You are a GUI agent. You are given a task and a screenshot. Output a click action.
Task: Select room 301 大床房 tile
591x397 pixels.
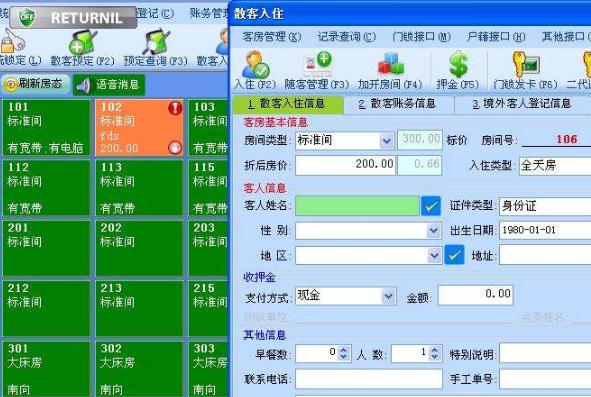46,369
